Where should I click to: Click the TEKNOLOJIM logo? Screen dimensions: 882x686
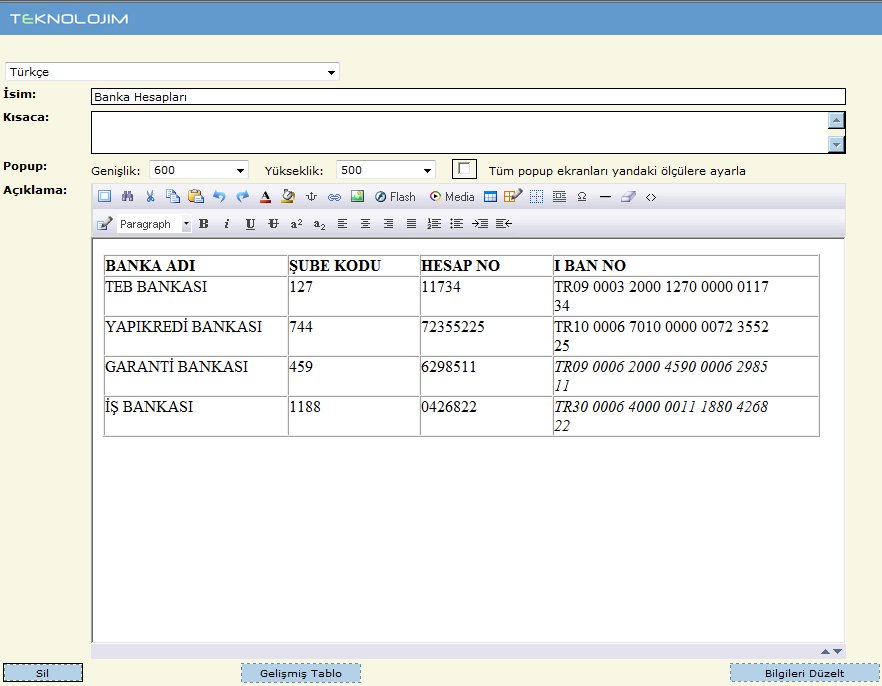point(69,19)
